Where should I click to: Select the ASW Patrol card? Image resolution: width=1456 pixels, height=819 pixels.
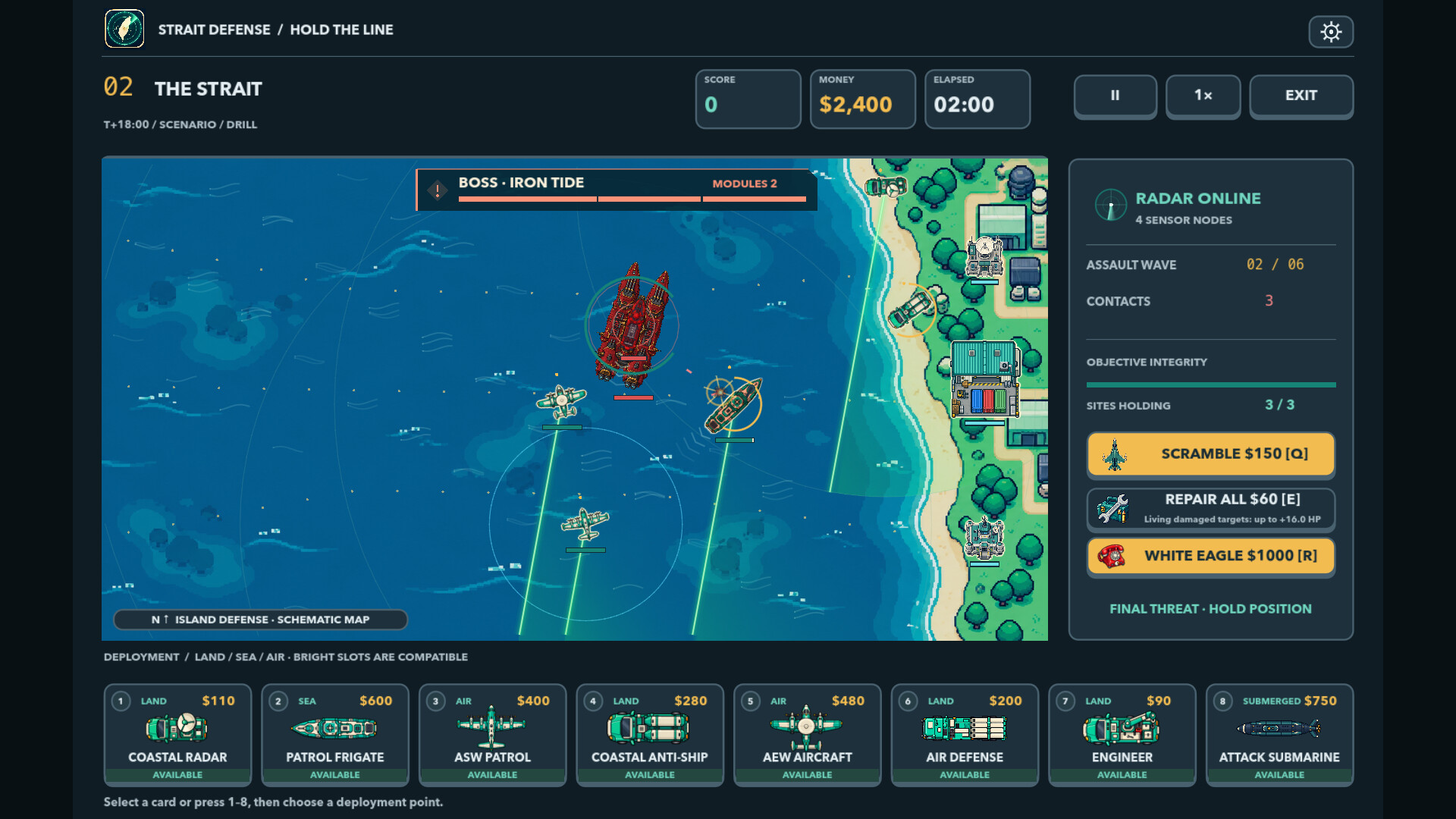click(493, 735)
